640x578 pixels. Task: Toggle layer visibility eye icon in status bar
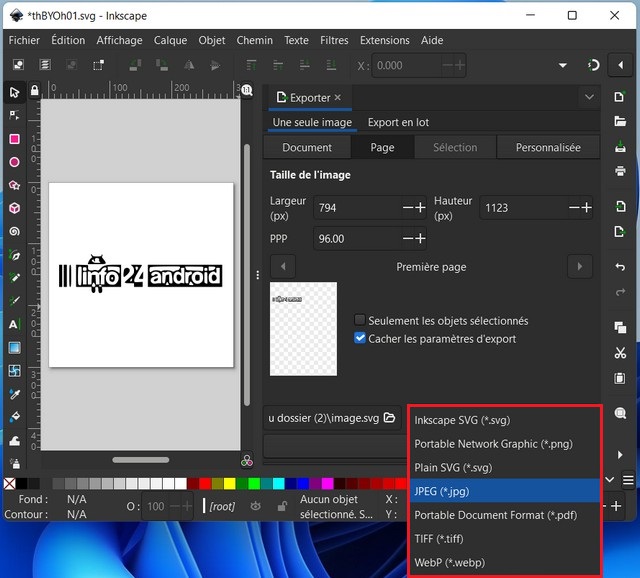pos(256,506)
